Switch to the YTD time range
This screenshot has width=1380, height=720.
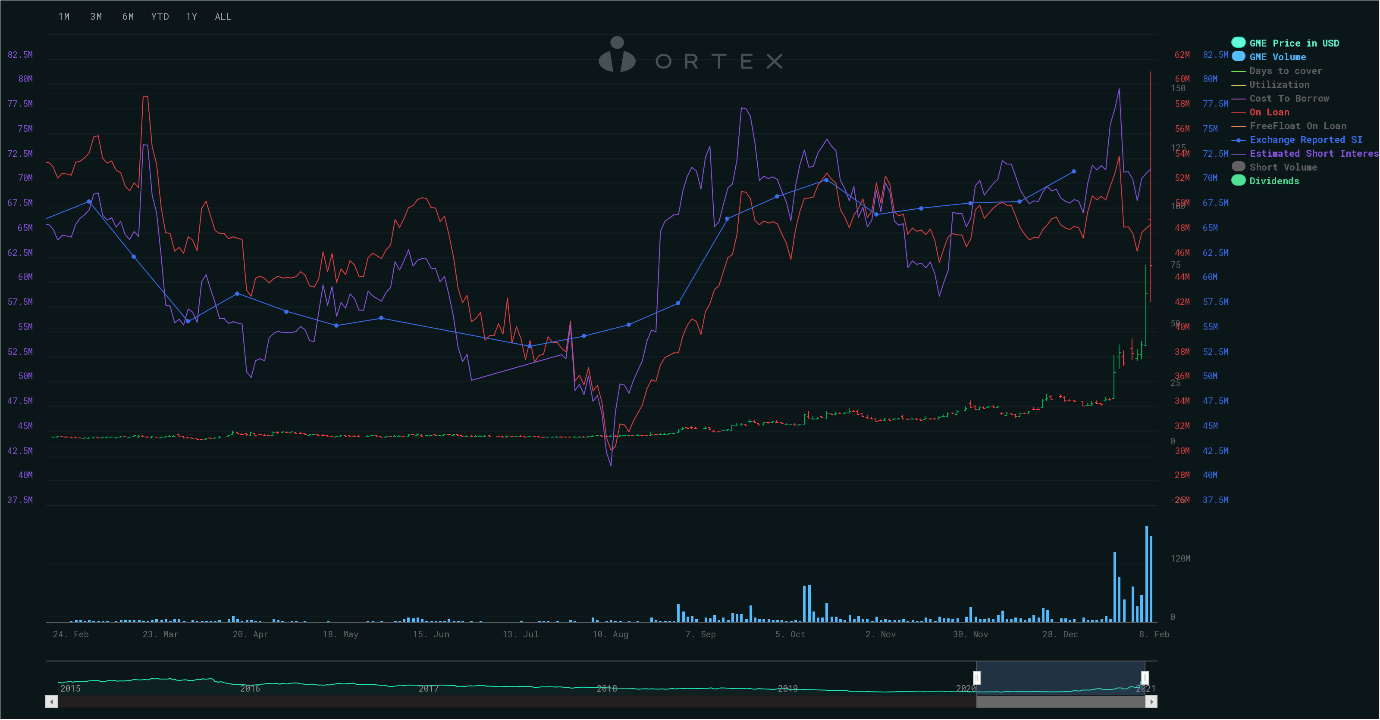coord(160,17)
